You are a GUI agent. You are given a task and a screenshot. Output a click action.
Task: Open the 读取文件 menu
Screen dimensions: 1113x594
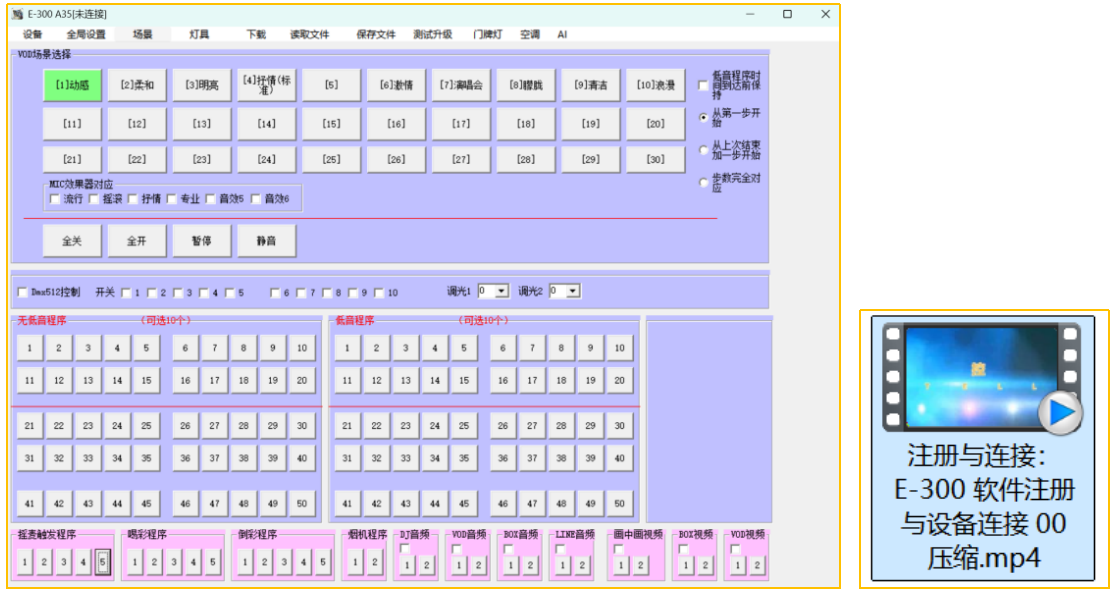[x=309, y=34]
